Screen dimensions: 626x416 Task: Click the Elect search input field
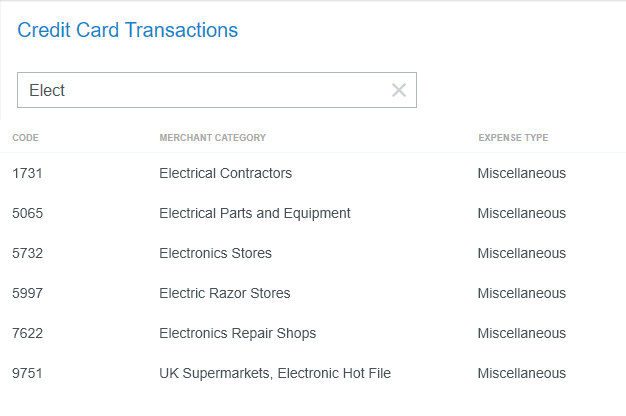(200, 90)
